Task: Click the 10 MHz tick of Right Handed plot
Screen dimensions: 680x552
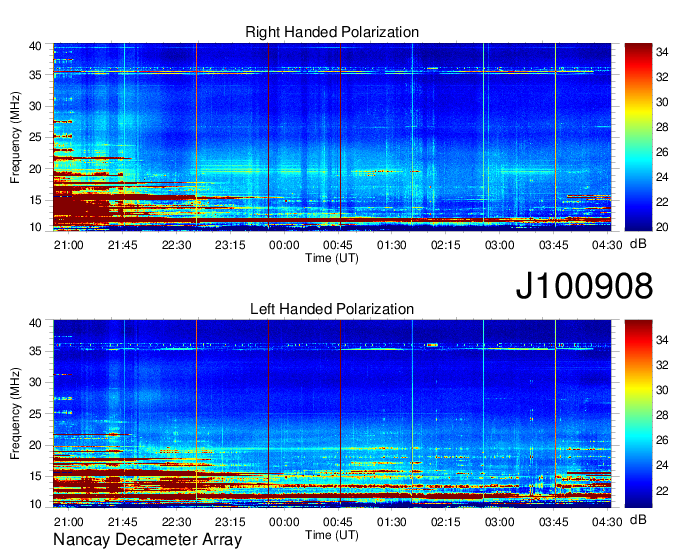Action: coord(35,227)
